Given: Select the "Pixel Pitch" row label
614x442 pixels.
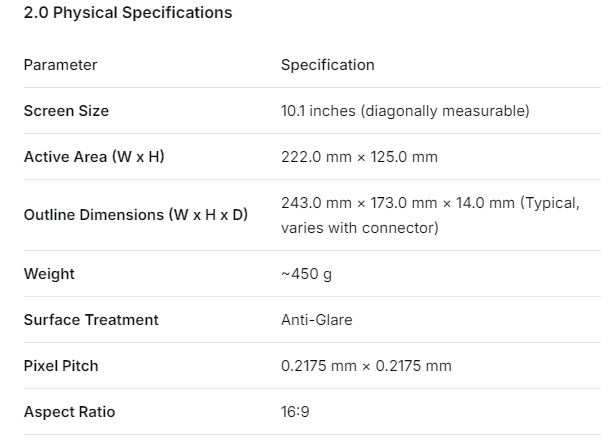Looking at the screenshot, I should click(x=61, y=366).
